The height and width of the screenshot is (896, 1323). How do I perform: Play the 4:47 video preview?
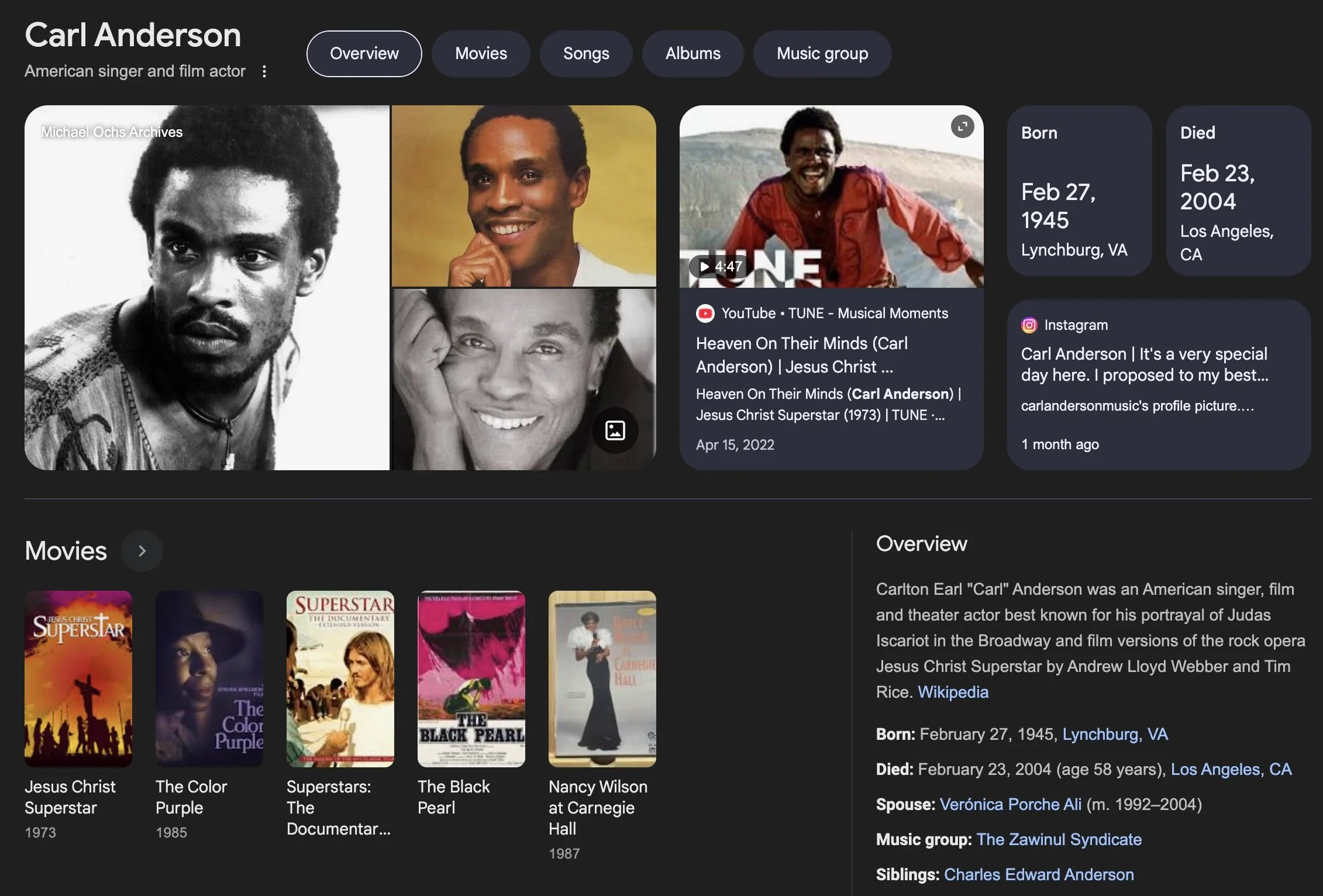[x=718, y=267]
